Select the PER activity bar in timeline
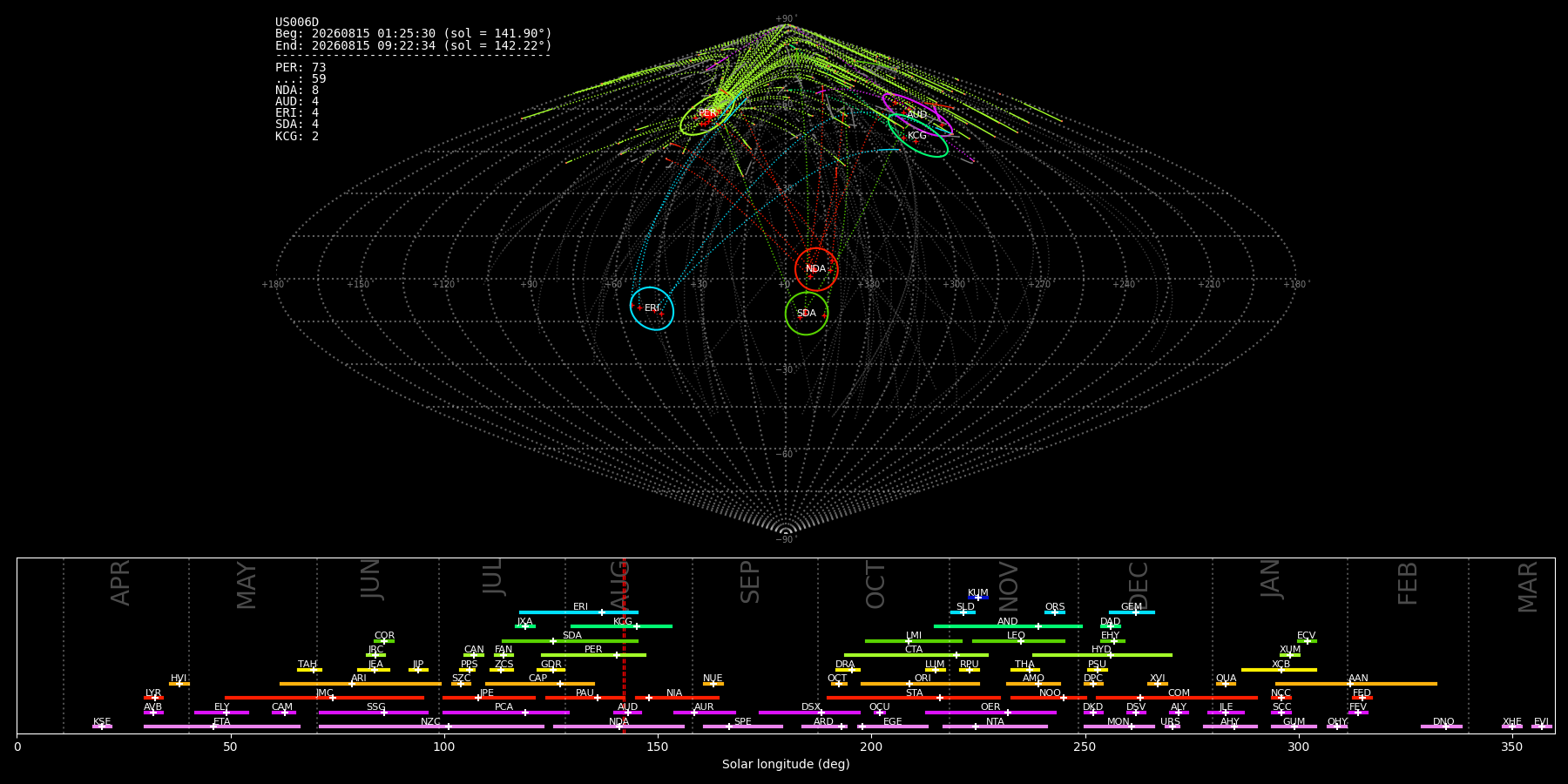1568x784 pixels. tap(593, 655)
